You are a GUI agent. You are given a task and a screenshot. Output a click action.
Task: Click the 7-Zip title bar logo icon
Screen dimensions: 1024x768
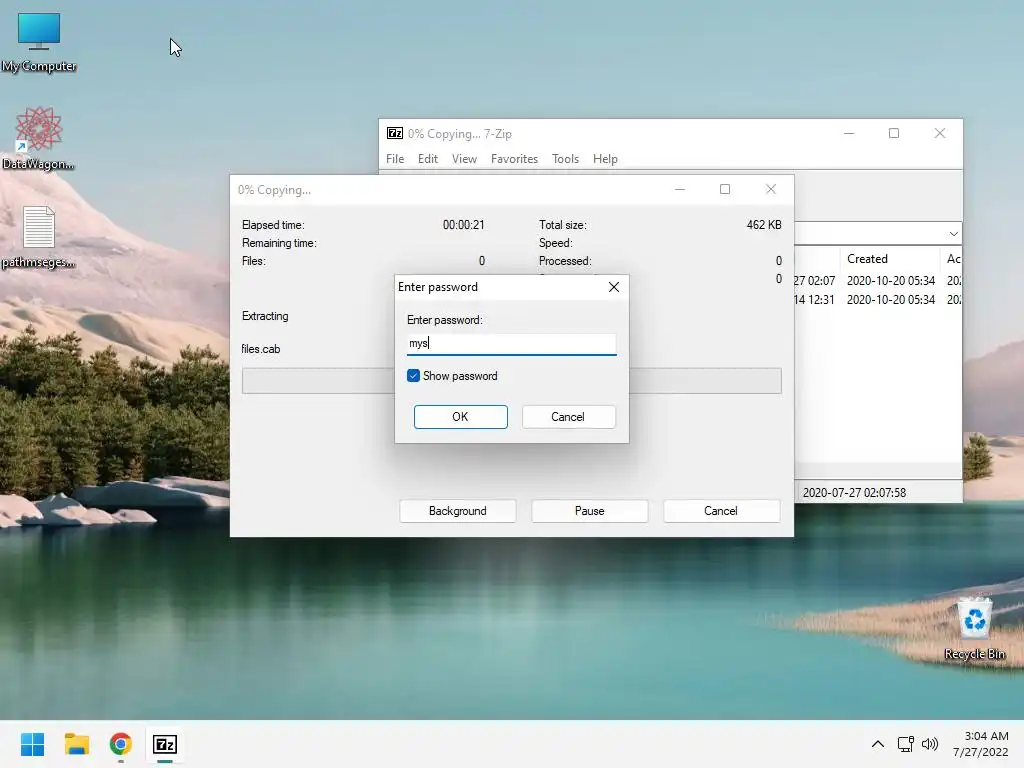point(394,133)
